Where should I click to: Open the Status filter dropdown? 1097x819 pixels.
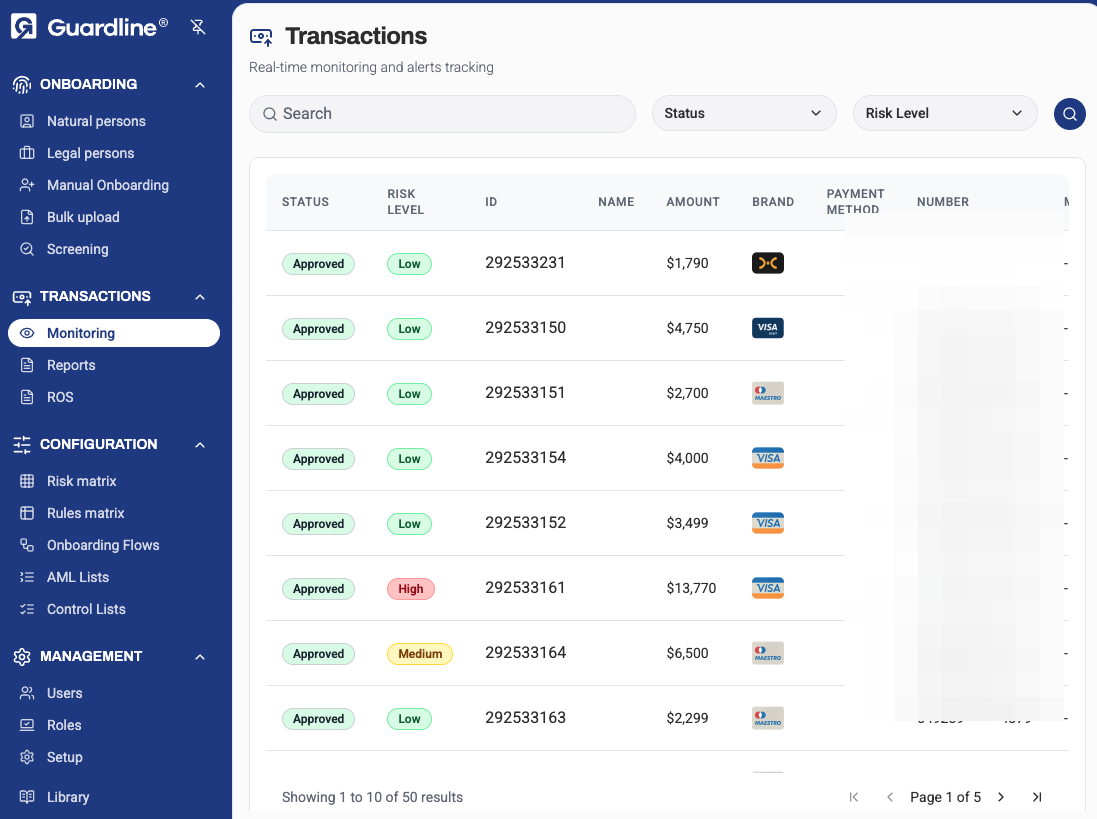point(744,113)
